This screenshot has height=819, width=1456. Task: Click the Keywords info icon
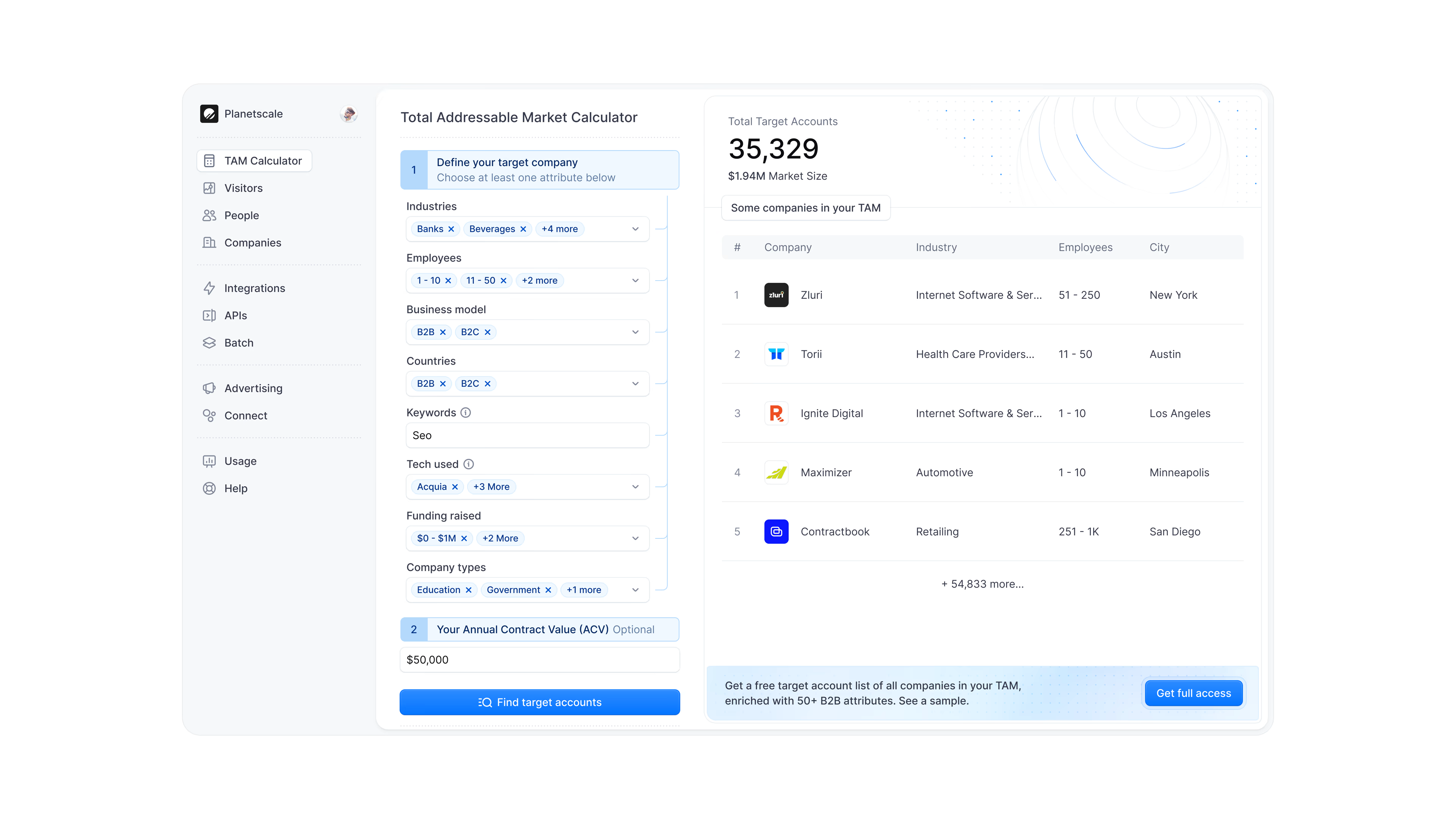(x=466, y=413)
